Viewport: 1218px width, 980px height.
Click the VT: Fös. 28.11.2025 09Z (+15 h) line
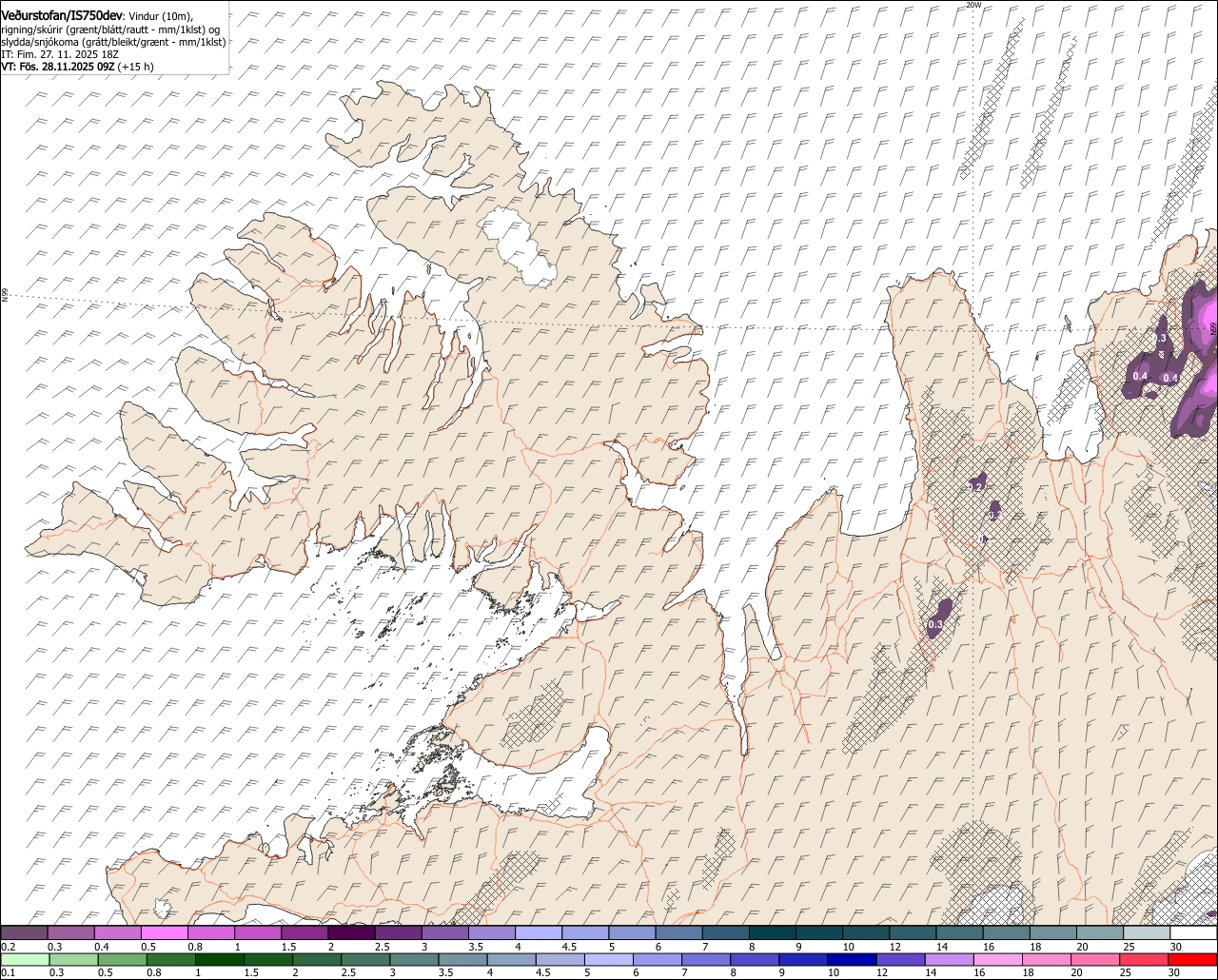coord(77,67)
